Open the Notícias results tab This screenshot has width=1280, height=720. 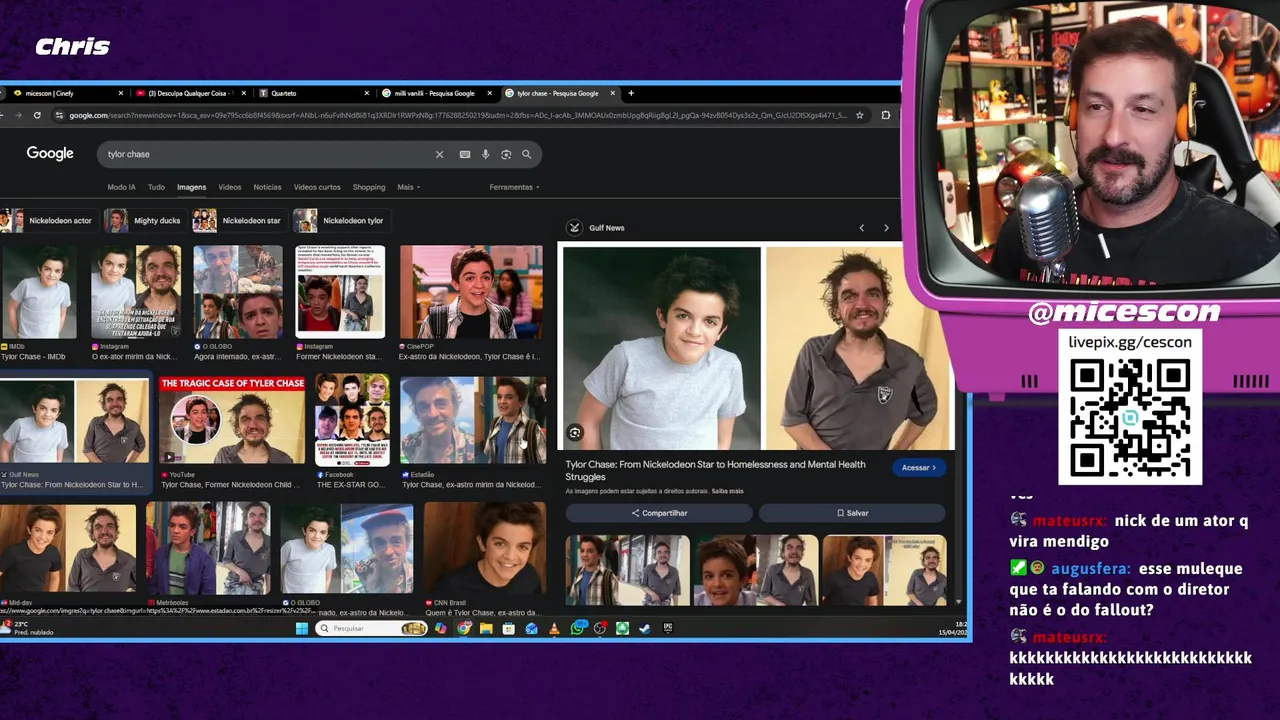pyautogui.click(x=267, y=187)
